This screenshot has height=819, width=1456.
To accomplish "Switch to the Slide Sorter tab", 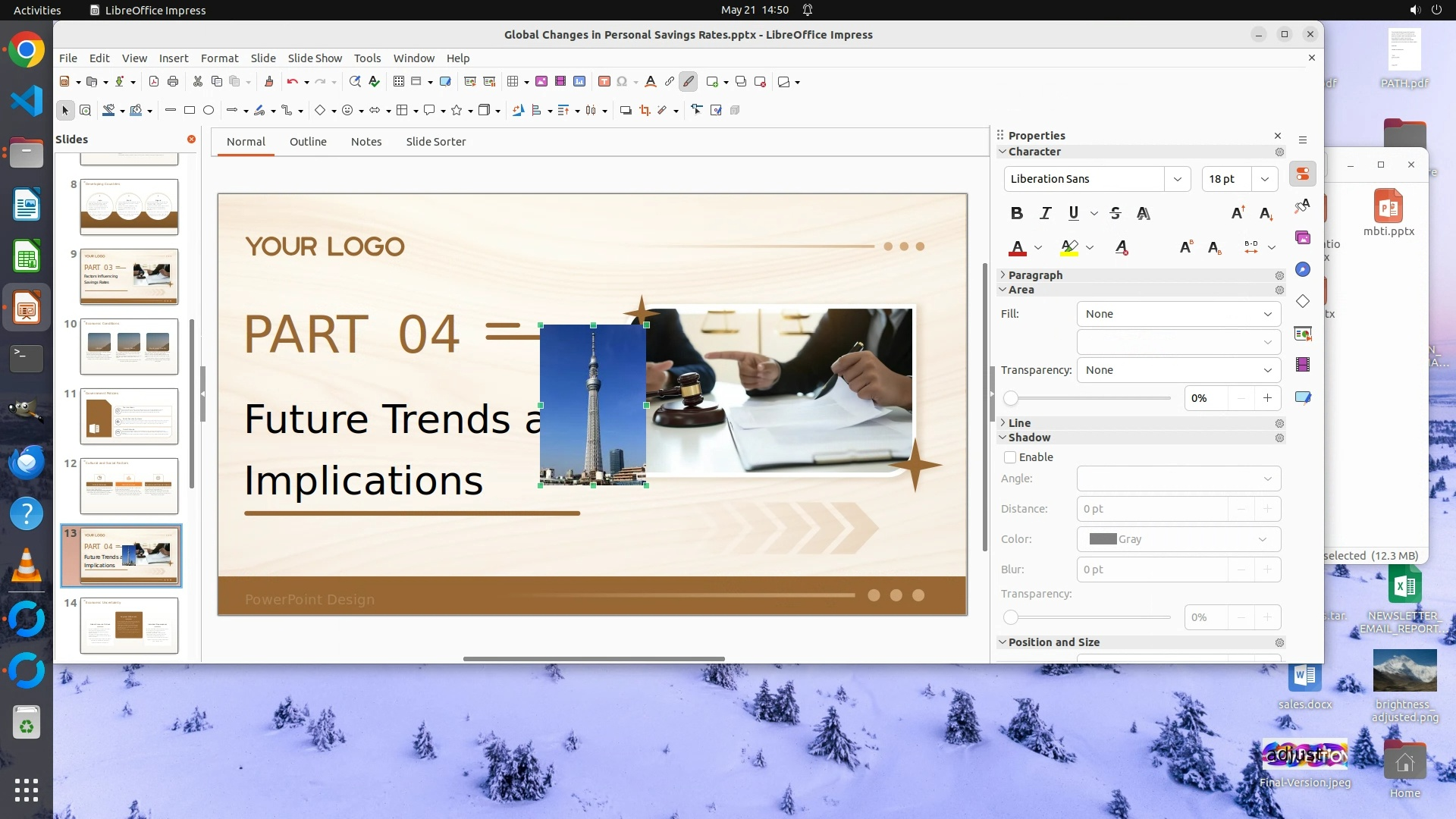I will coord(435,142).
